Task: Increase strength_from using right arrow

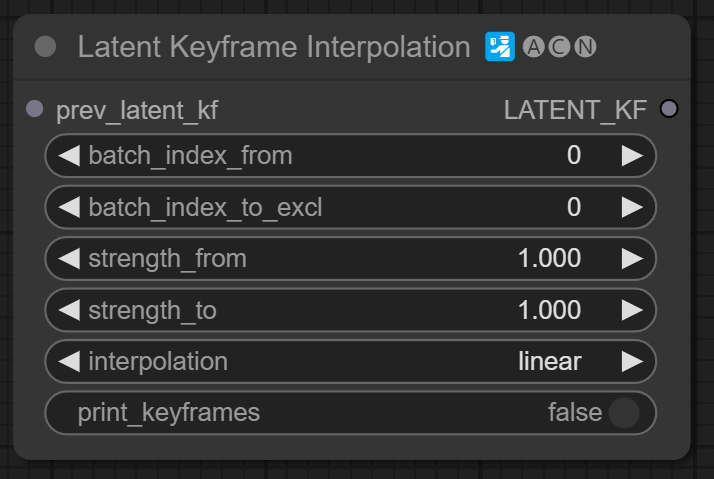Action: pyautogui.click(x=632, y=259)
